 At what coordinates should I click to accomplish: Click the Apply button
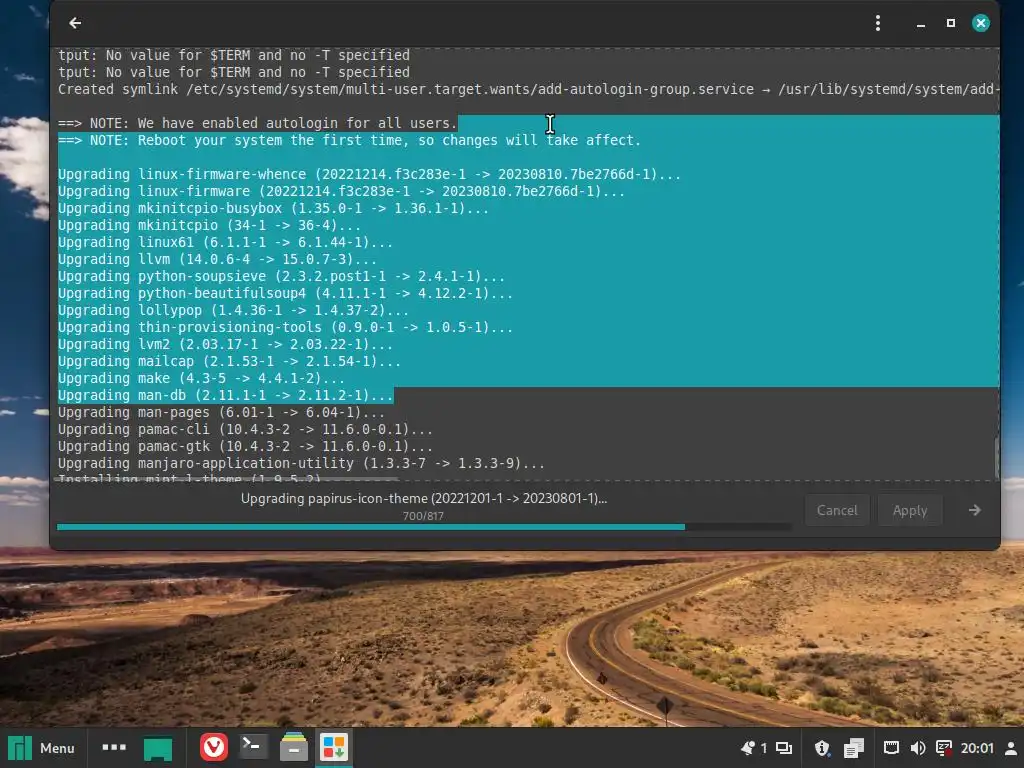tap(910, 510)
